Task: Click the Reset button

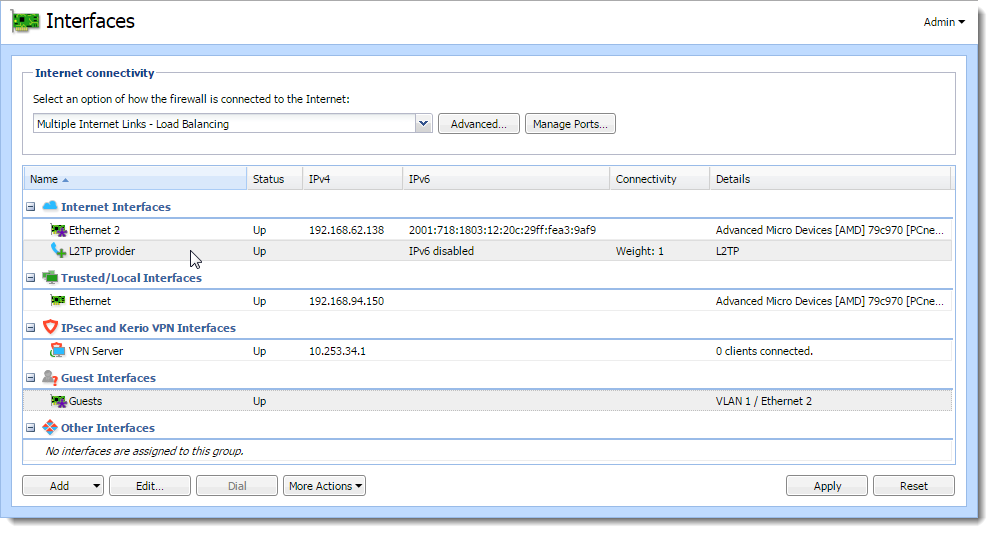Action: 914,486
